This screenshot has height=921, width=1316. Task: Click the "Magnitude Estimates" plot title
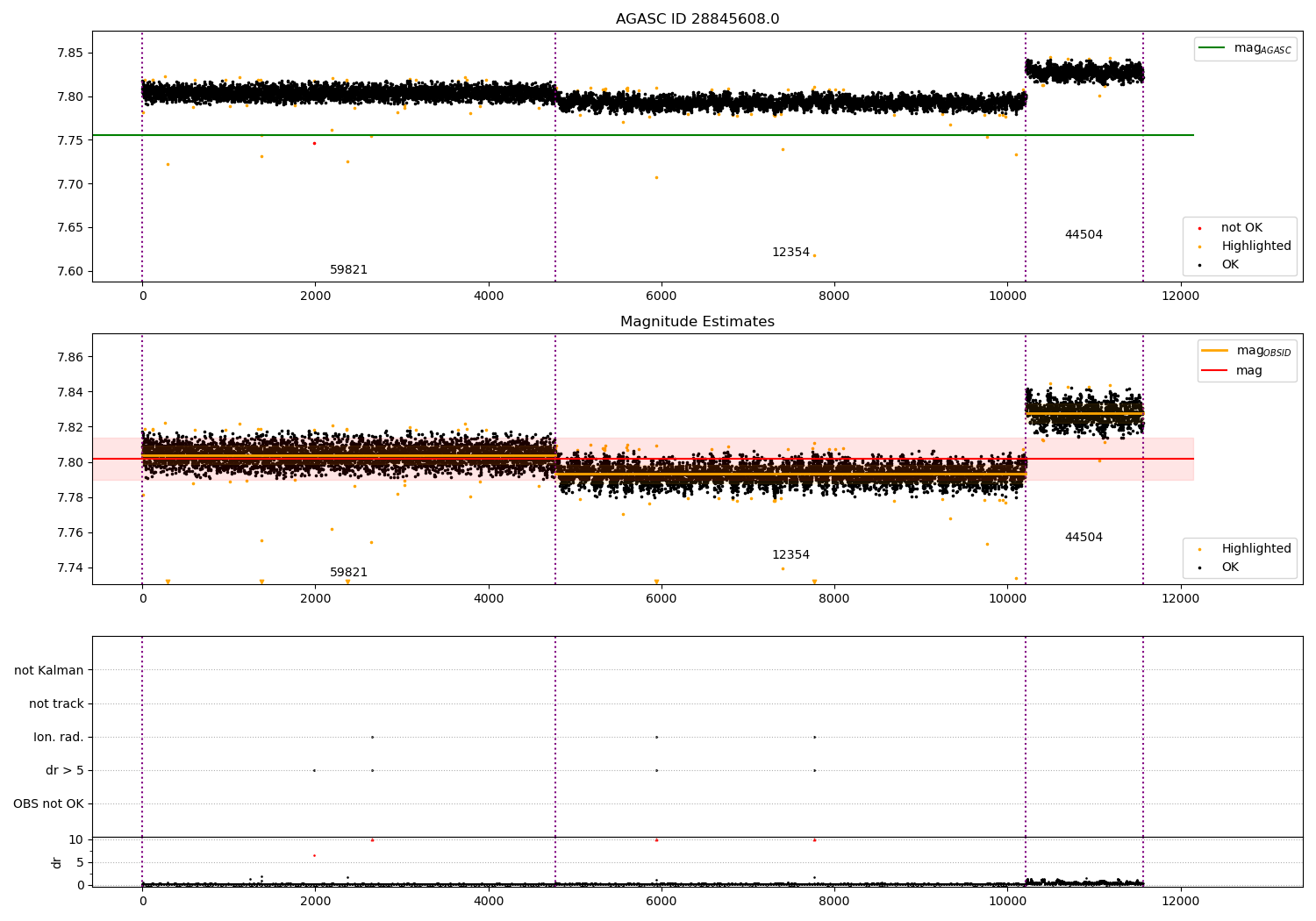697,322
